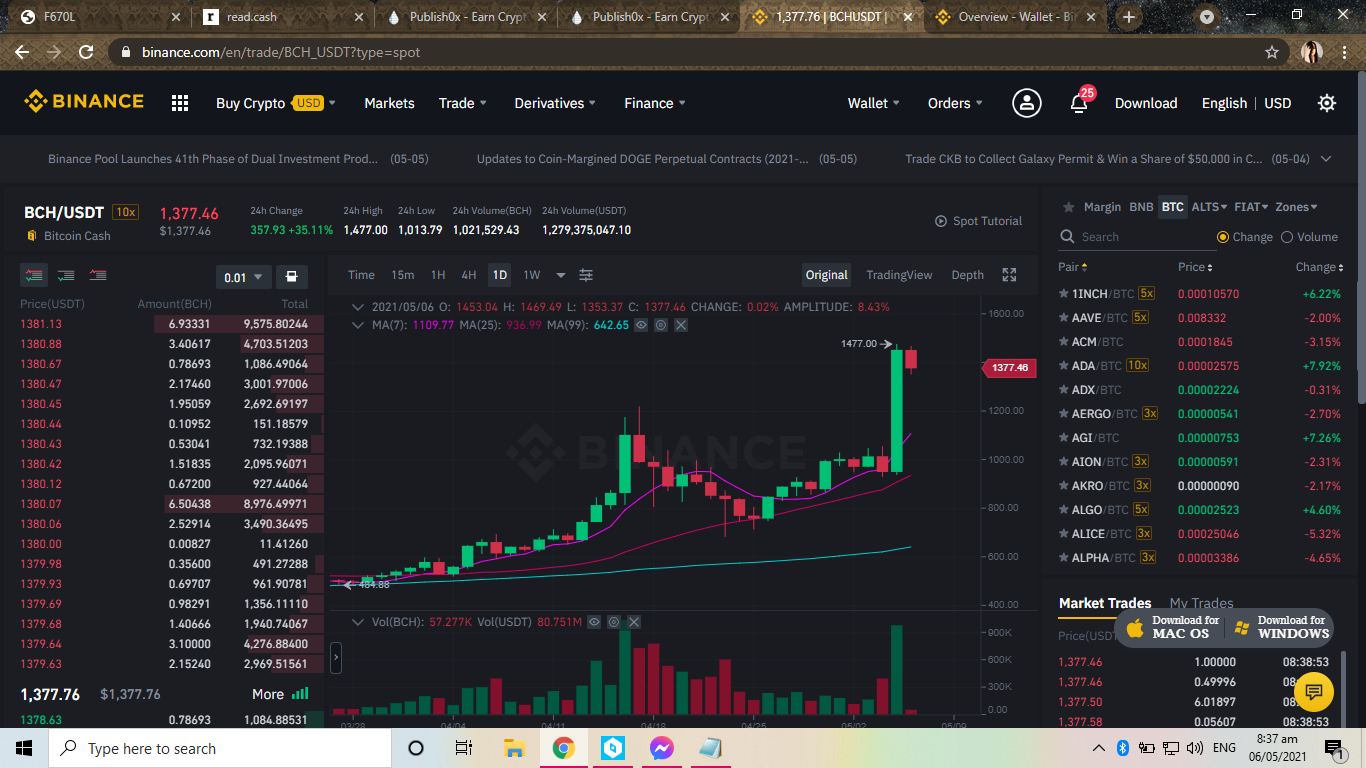
Task: Open the Orders dropdown
Action: point(955,103)
